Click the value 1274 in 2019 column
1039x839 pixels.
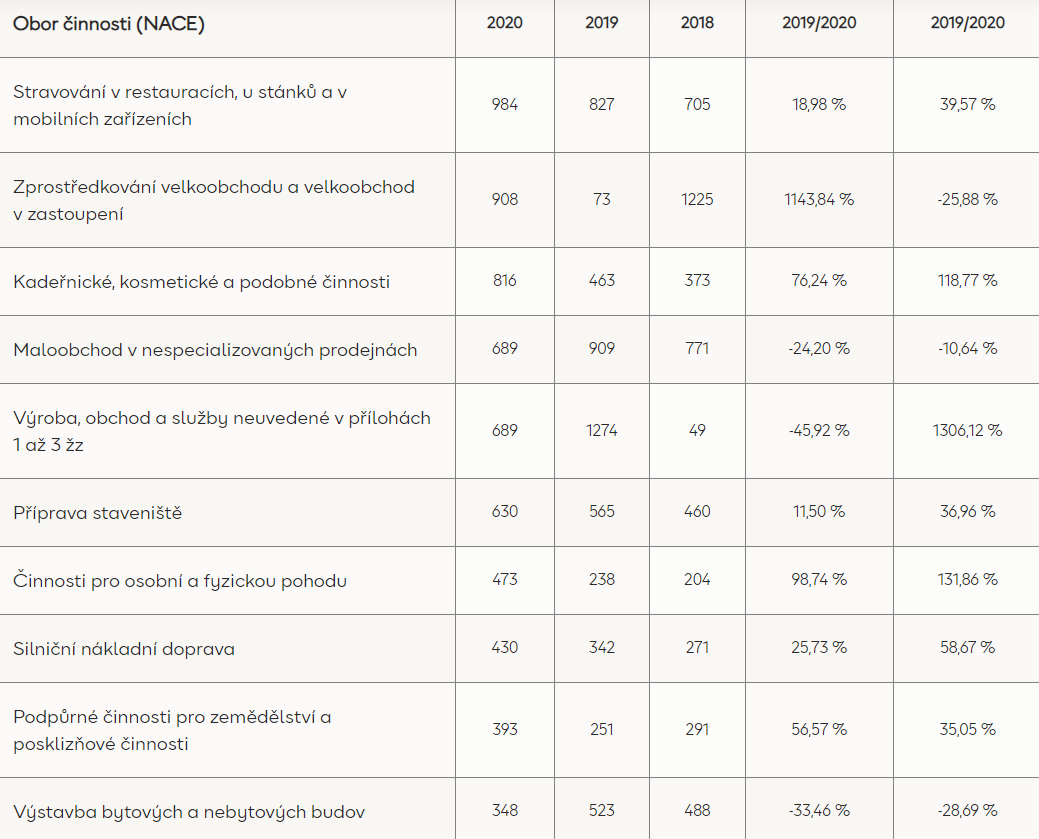point(602,430)
